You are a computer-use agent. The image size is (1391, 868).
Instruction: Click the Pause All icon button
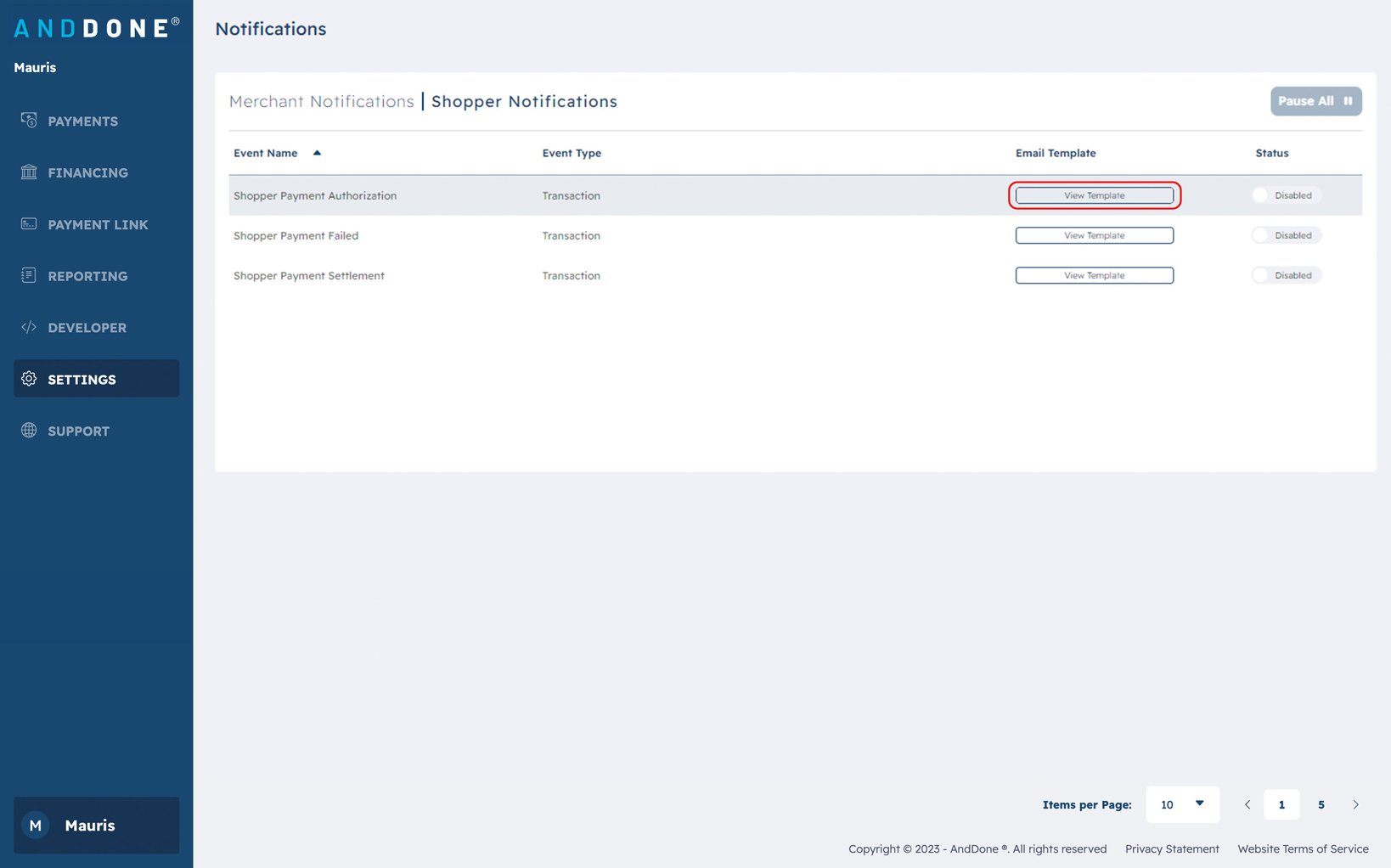click(x=1349, y=100)
